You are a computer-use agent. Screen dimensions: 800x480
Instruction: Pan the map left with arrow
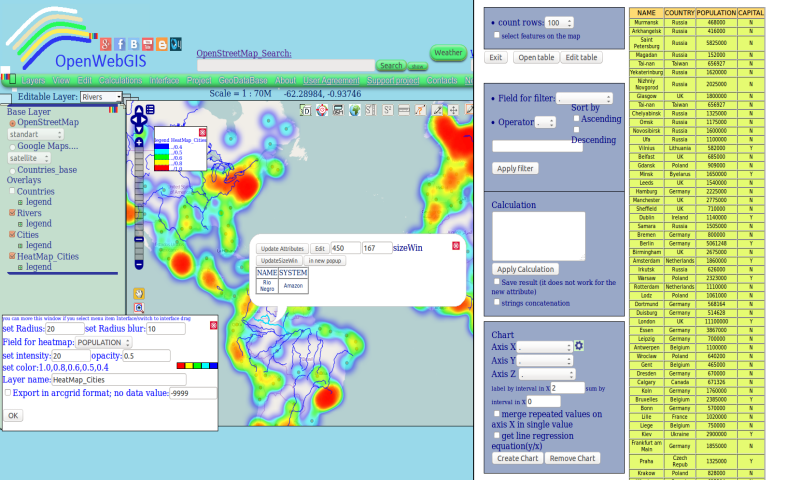click(x=134, y=120)
